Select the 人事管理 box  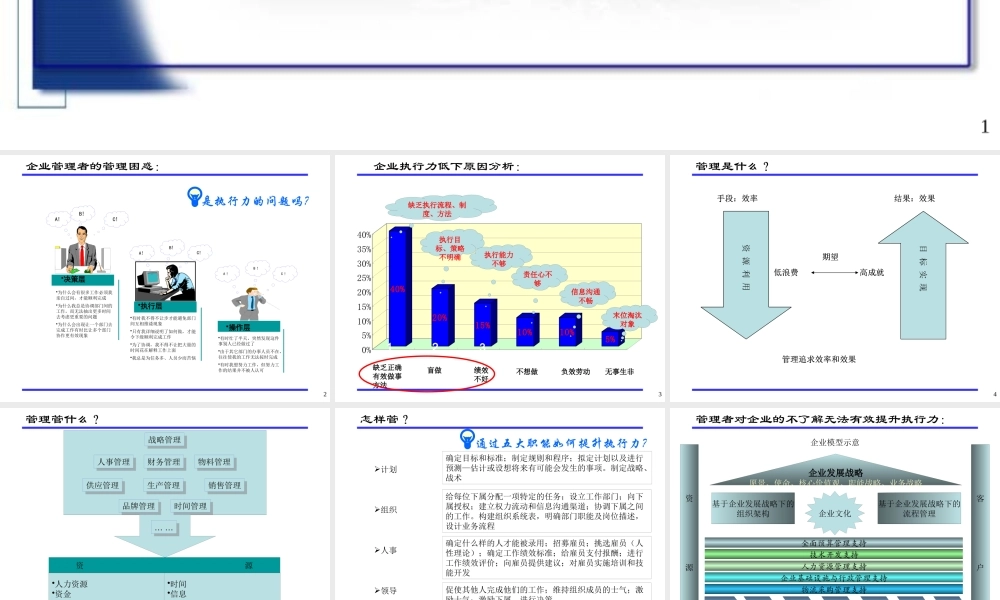click(x=114, y=462)
